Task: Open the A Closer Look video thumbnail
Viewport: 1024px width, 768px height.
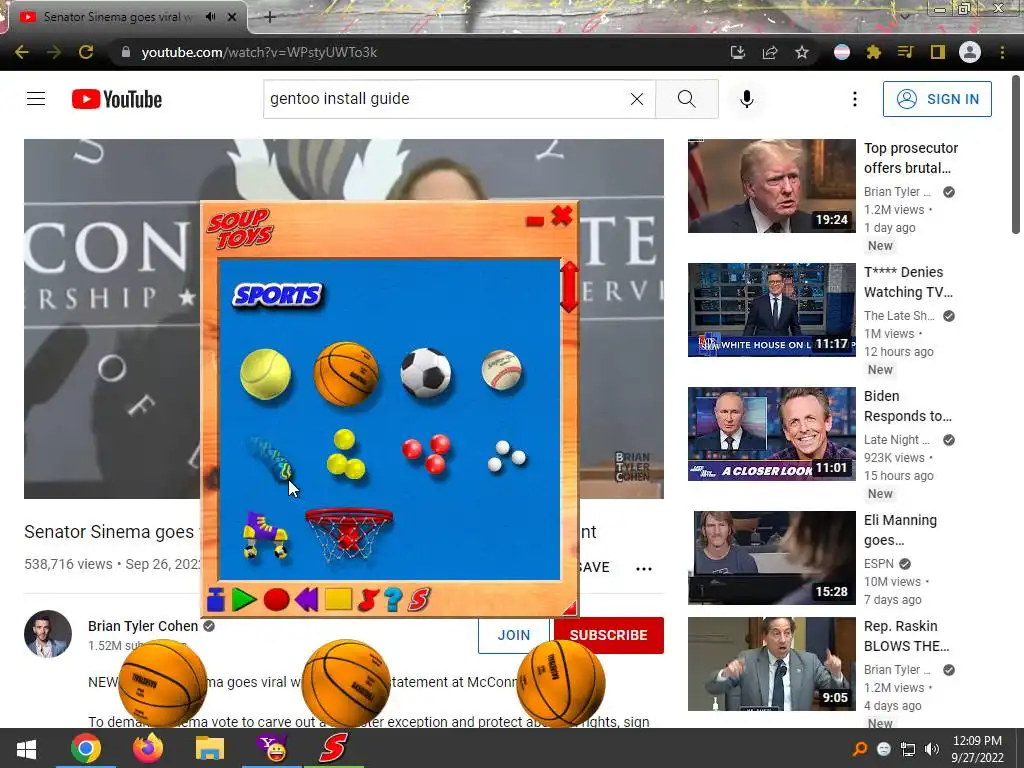Action: (771, 434)
